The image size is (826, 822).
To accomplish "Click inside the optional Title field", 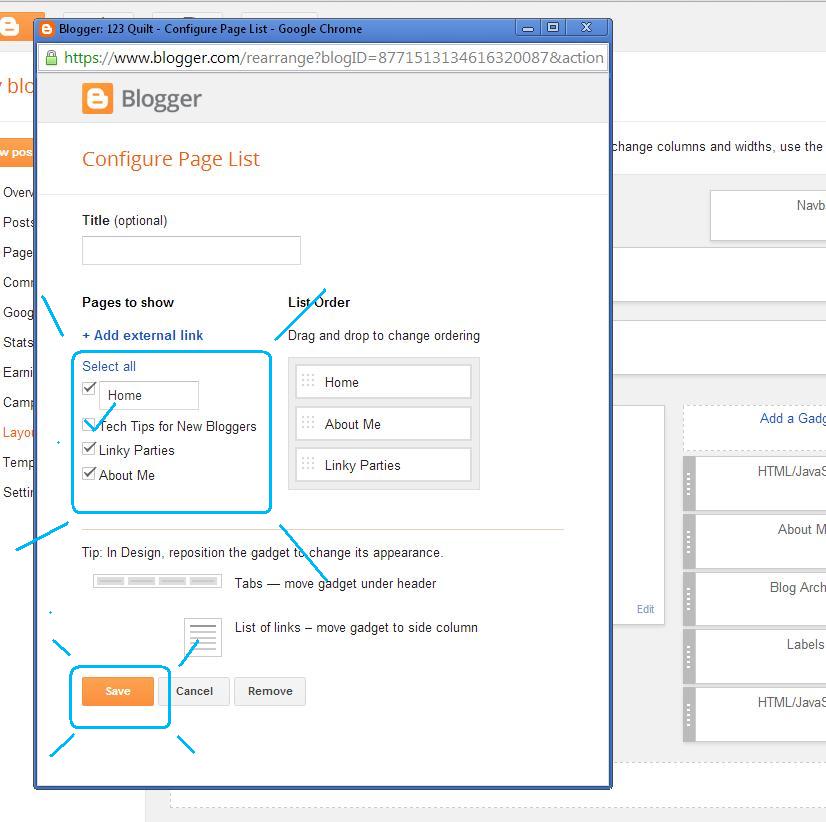I will [190, 250].
